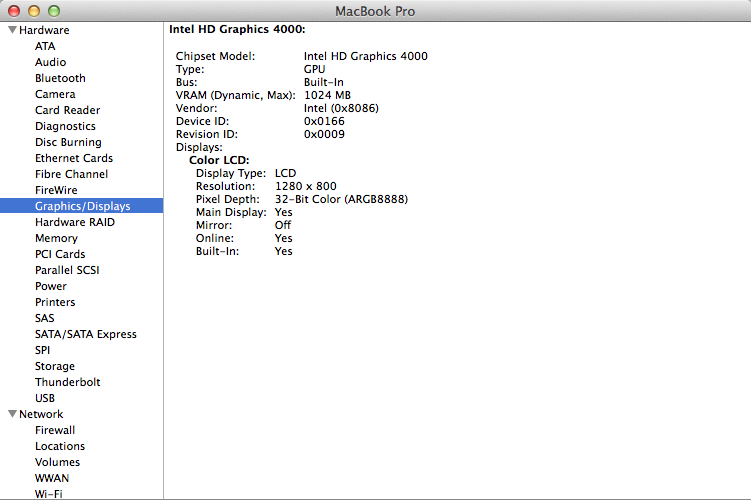This screenshot has width=751, height=500.
Task: Open the Audio hardware section
Action: point(50,62)
